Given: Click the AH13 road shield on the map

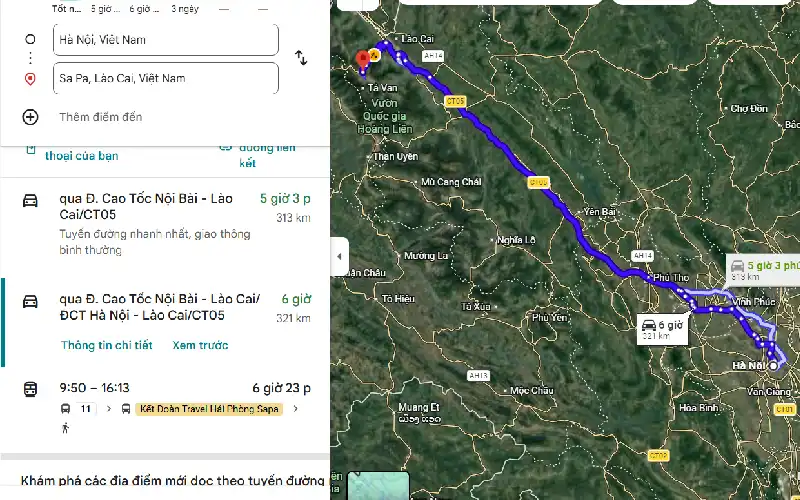Looking at the screenshot, I should (478, 376).
